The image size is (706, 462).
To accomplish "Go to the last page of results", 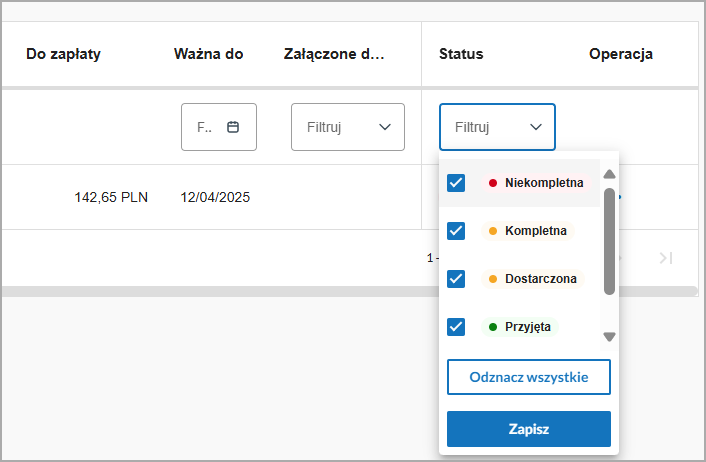I will pyautogui.click(x=666, y=258).
